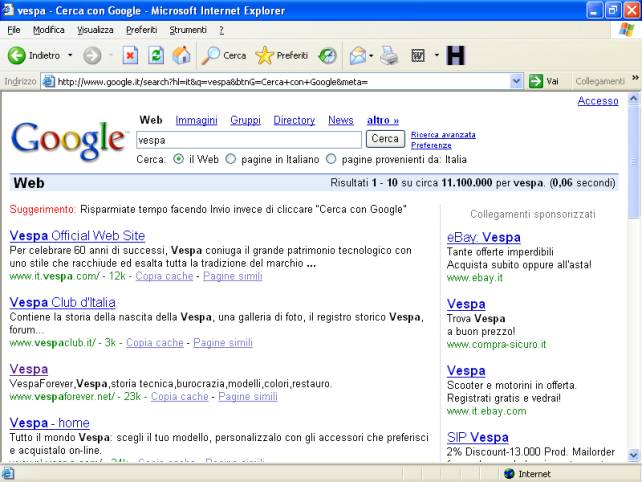642x482 pixels.
Task: Open the 'eBay: Vespa' sponsored link
Action: pos(484,237)
